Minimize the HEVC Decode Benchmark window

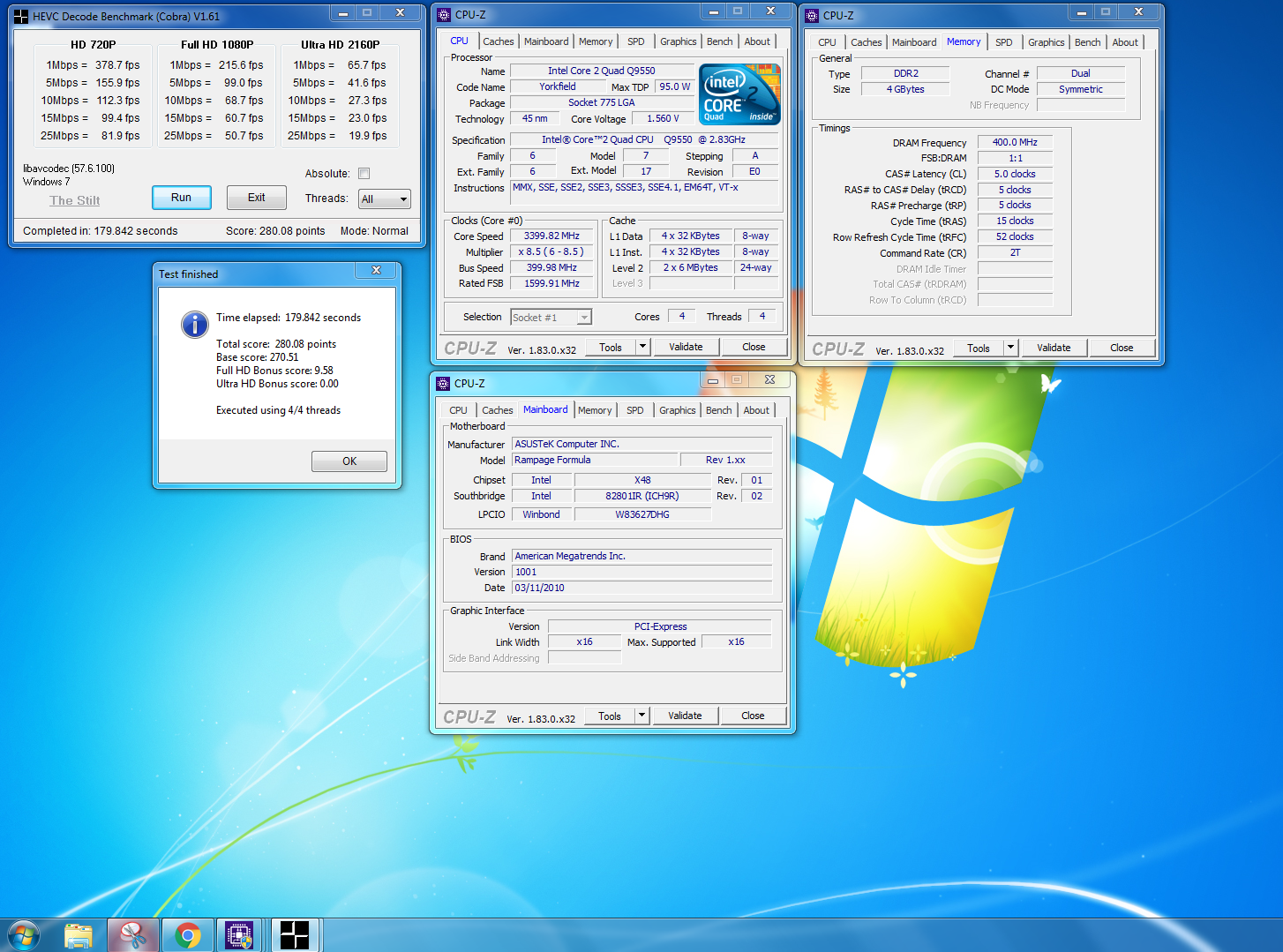coord(341,12)
